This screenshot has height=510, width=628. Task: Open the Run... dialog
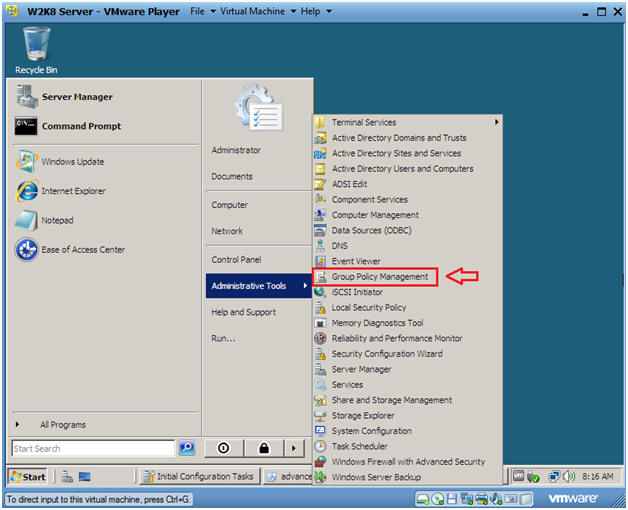click(x=223, y=339)
